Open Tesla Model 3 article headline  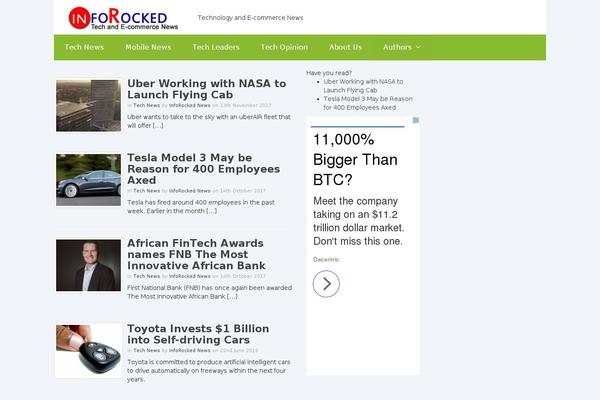[x=204, y=169]
